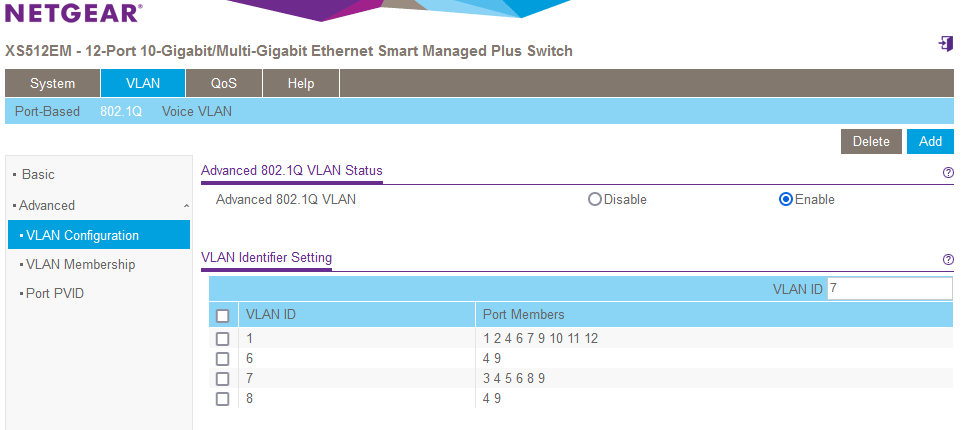Click the VLAN ID input field

click(889, 288)
